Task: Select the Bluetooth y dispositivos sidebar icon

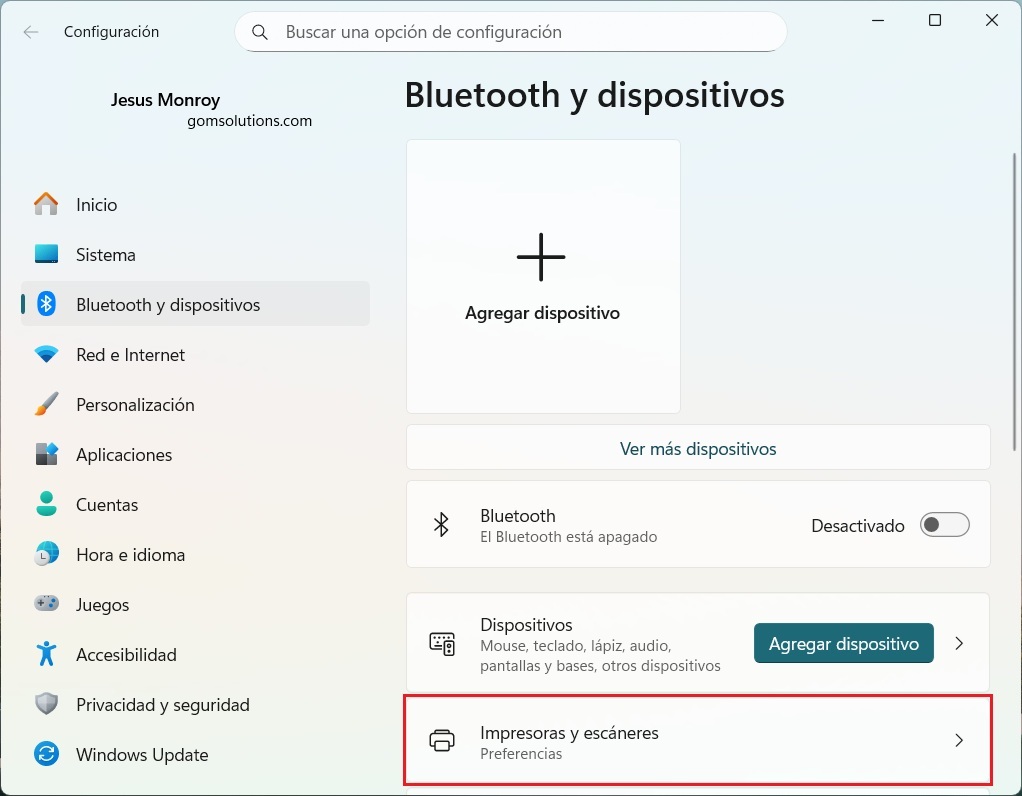Action: tap(46, 304)
